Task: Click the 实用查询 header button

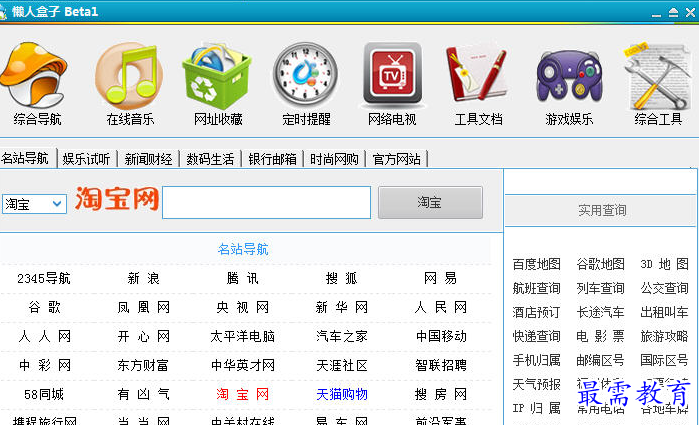Action: 602,210
